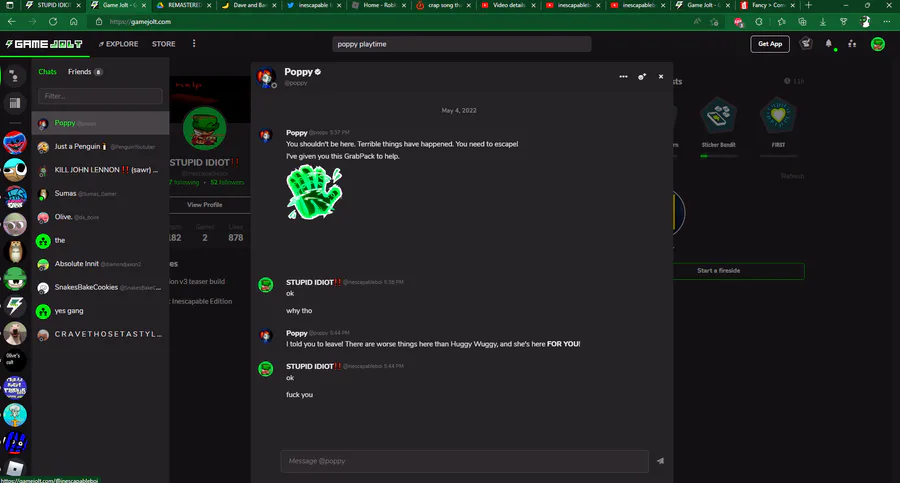The image size is (900, 483).
Task: Open chat with Just a Penguin
Action: pos(100,146)
